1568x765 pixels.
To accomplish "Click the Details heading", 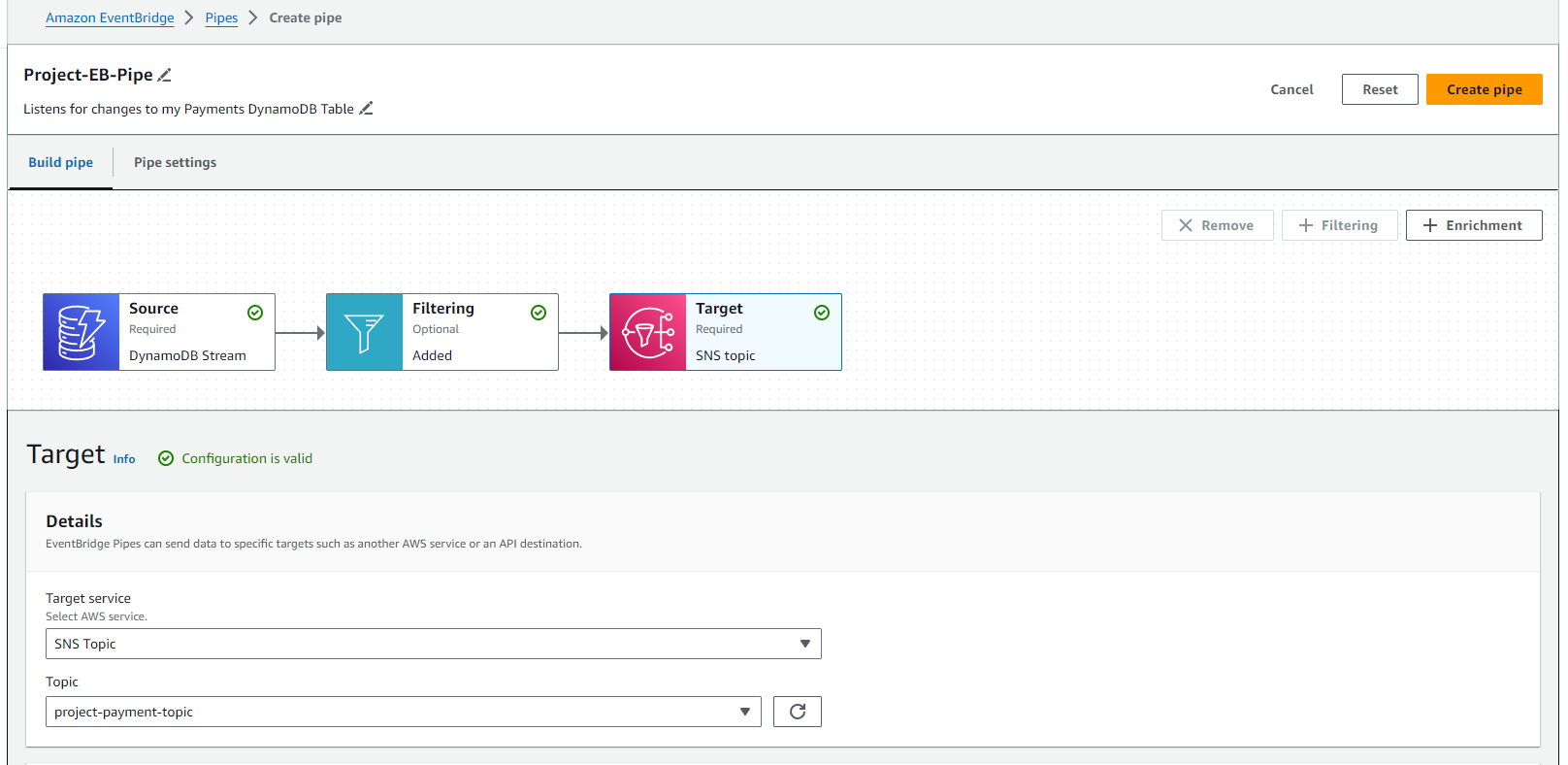I will click(74, 521).
